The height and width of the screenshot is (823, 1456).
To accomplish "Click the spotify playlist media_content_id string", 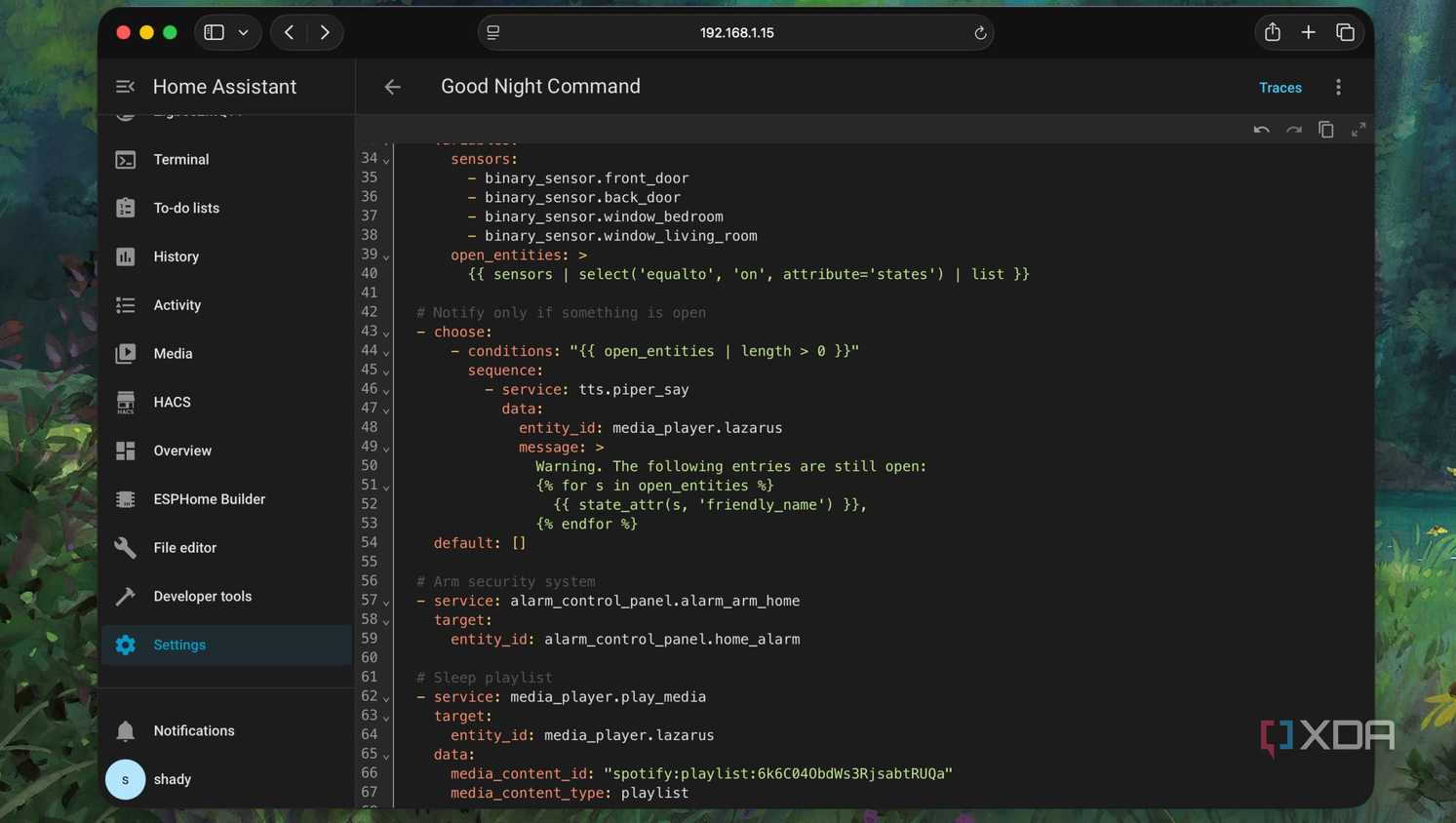I will (x=778, y=773).
